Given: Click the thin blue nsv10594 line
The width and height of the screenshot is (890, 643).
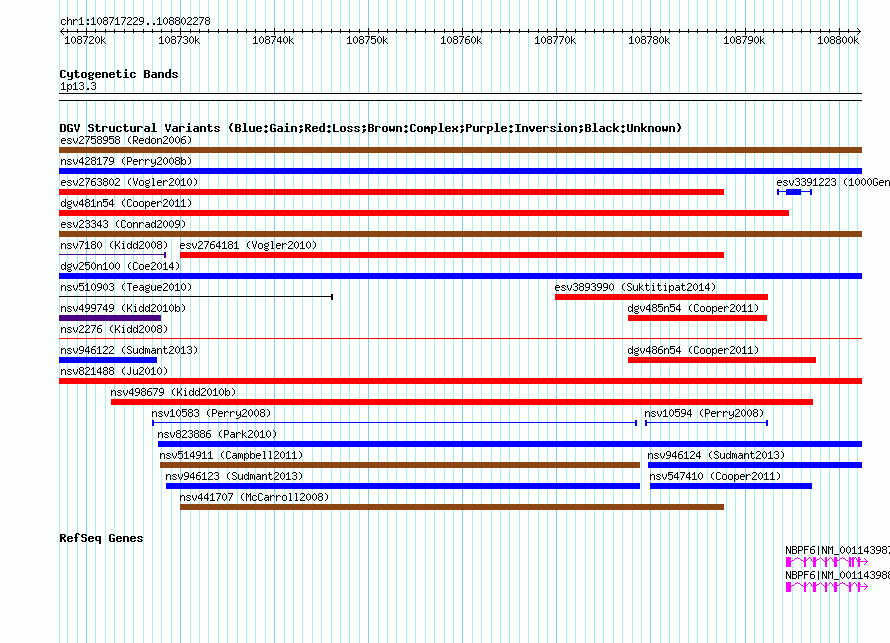Looking at the screenshot, I should [707, 423].
